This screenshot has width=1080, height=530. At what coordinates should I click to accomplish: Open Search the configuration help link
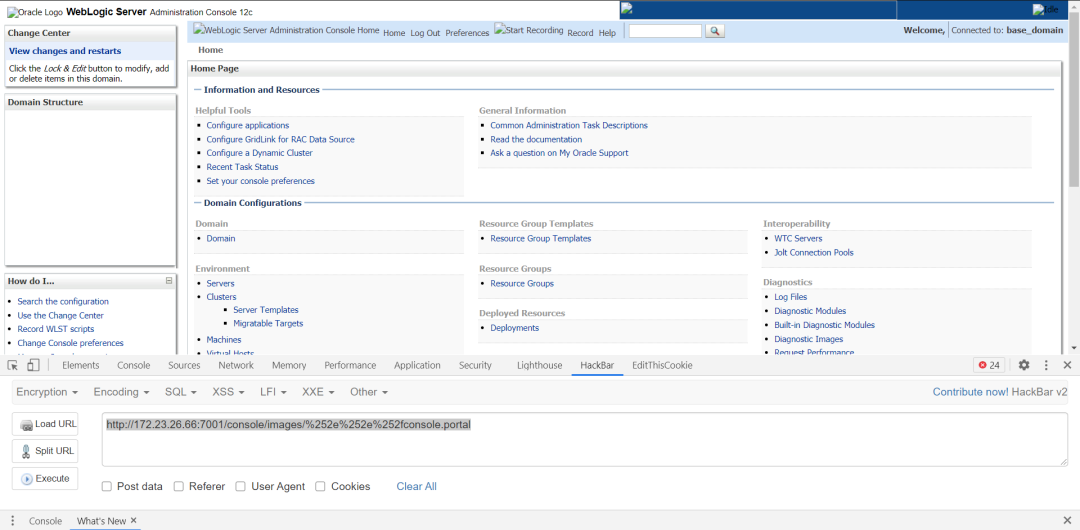coord(63,301)
